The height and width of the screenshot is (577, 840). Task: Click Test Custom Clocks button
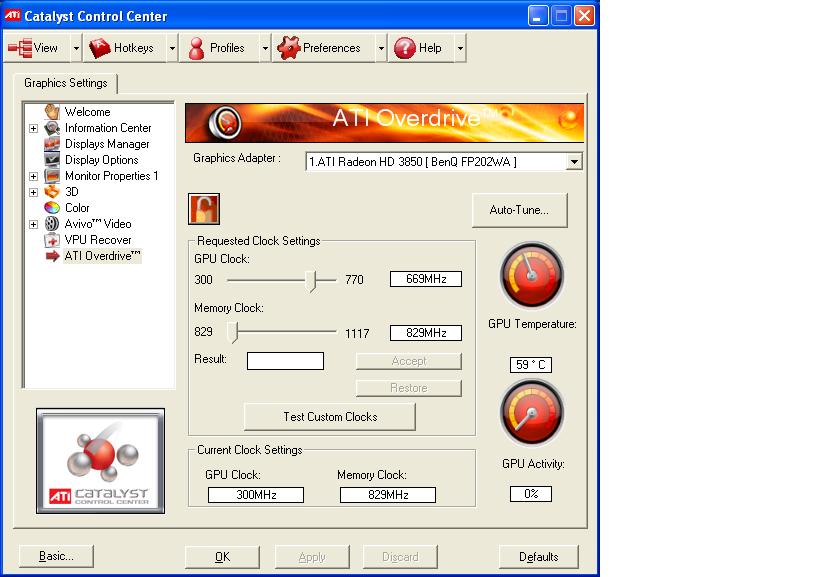point(330,417)
